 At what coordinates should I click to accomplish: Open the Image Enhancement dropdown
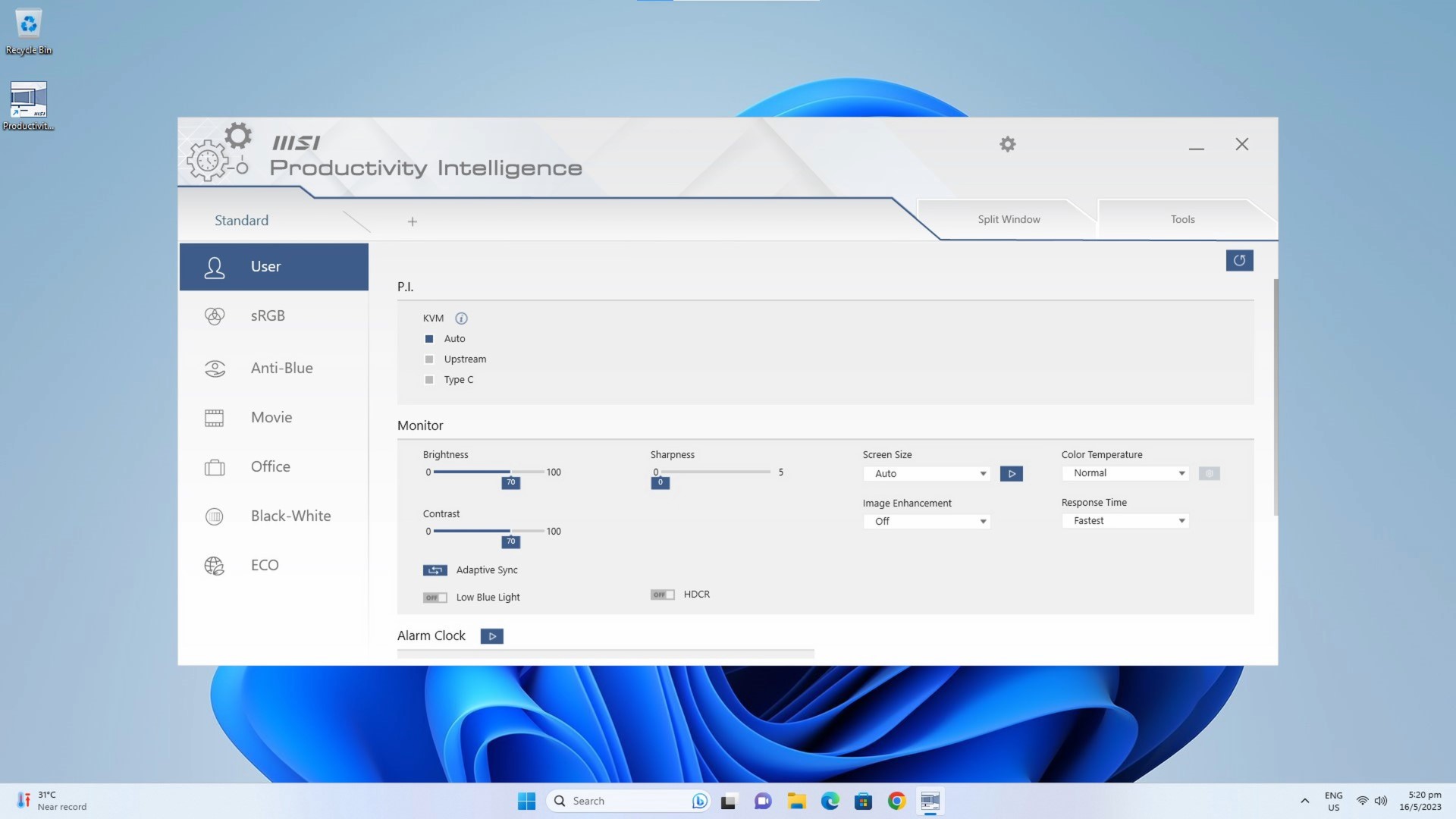tap(927, 521)
